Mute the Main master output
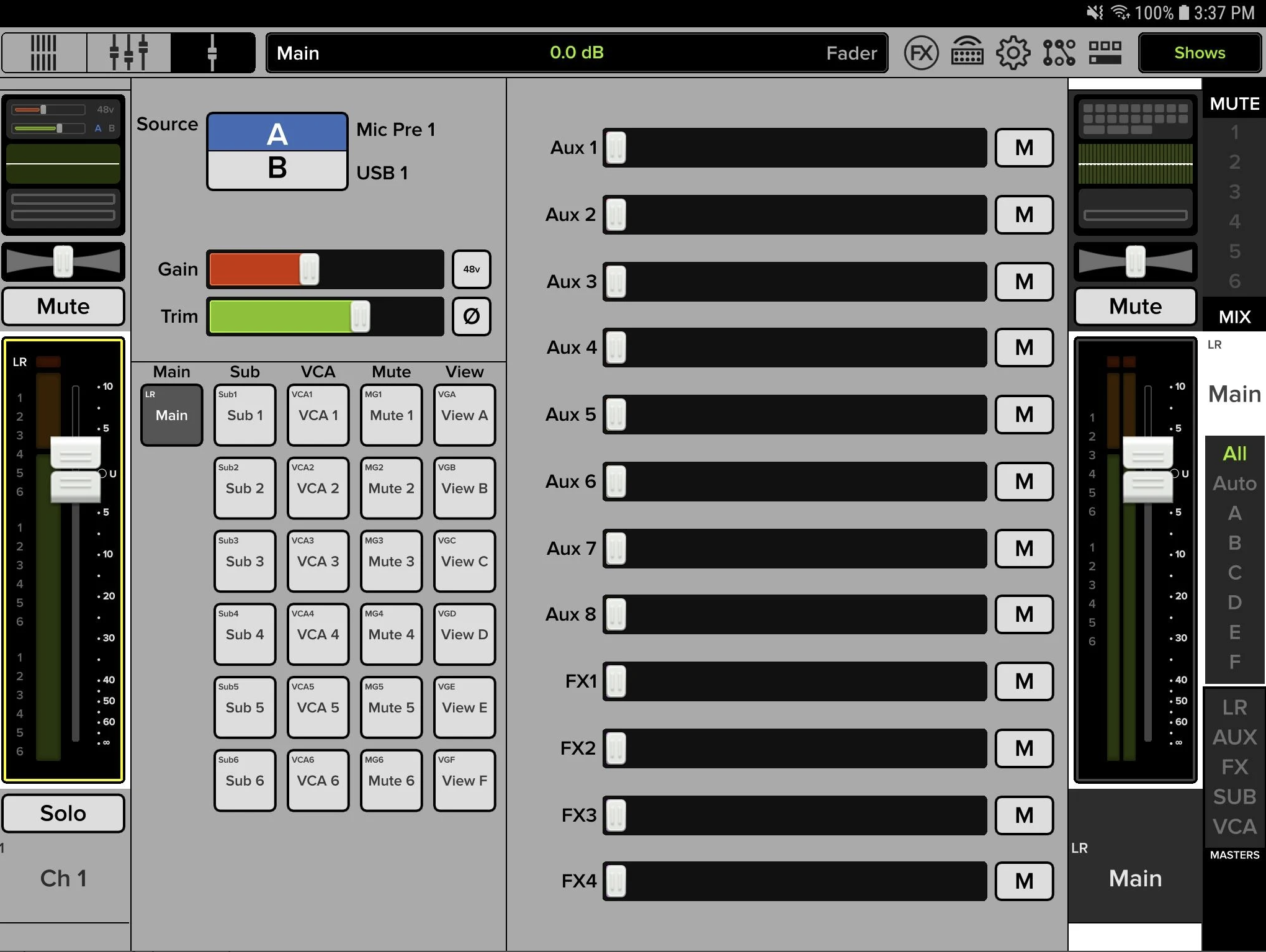This screenshot has width=1266, height=952. click(x=1135, y=306)
